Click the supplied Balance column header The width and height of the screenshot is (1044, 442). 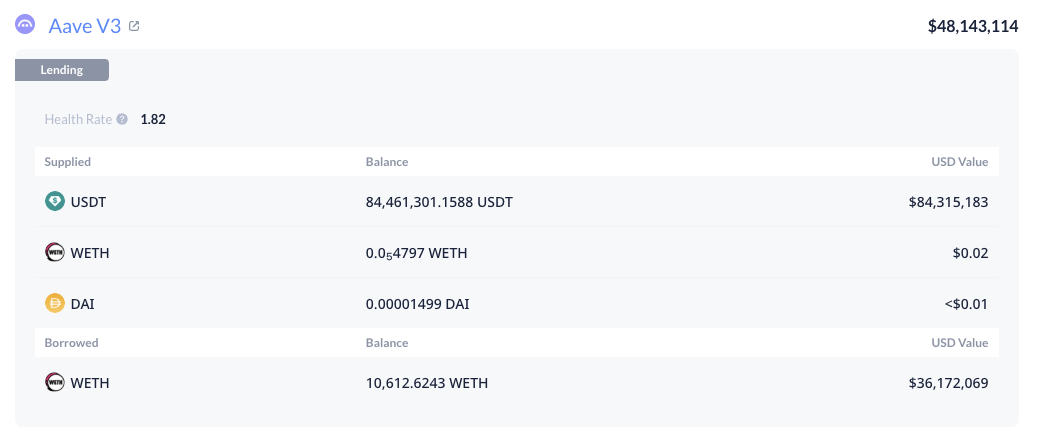pos(387,162)
